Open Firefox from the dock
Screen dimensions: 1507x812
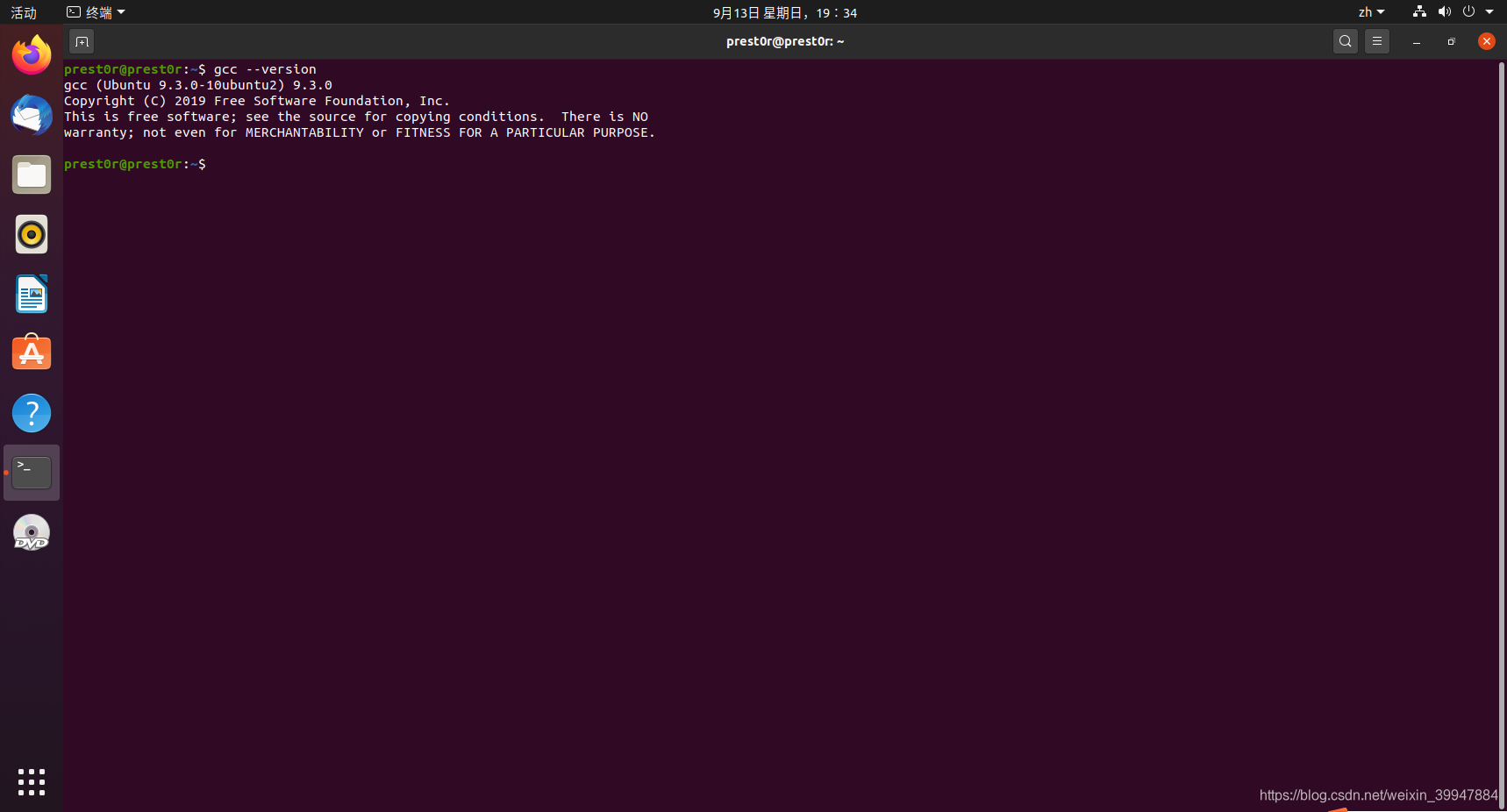(32, 55)
